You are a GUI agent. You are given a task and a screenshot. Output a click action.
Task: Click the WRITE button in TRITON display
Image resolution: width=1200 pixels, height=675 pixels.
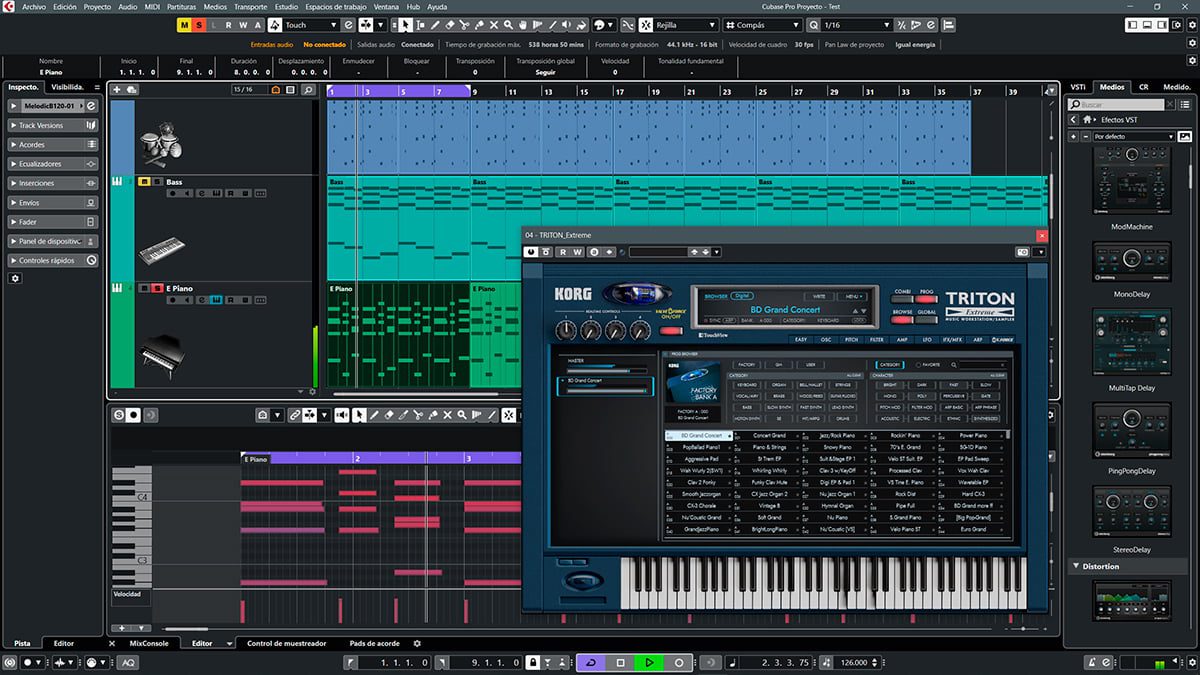[x=819, y=296]
